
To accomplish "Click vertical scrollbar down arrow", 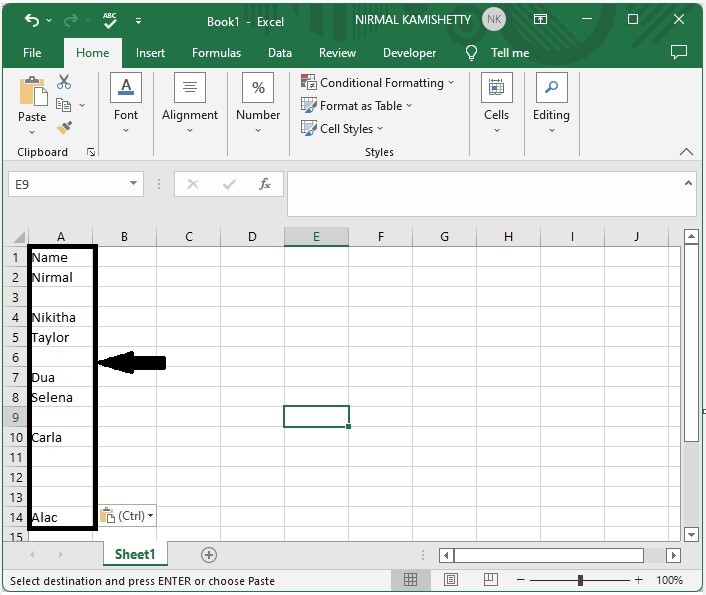I will [x=691, y=534].
